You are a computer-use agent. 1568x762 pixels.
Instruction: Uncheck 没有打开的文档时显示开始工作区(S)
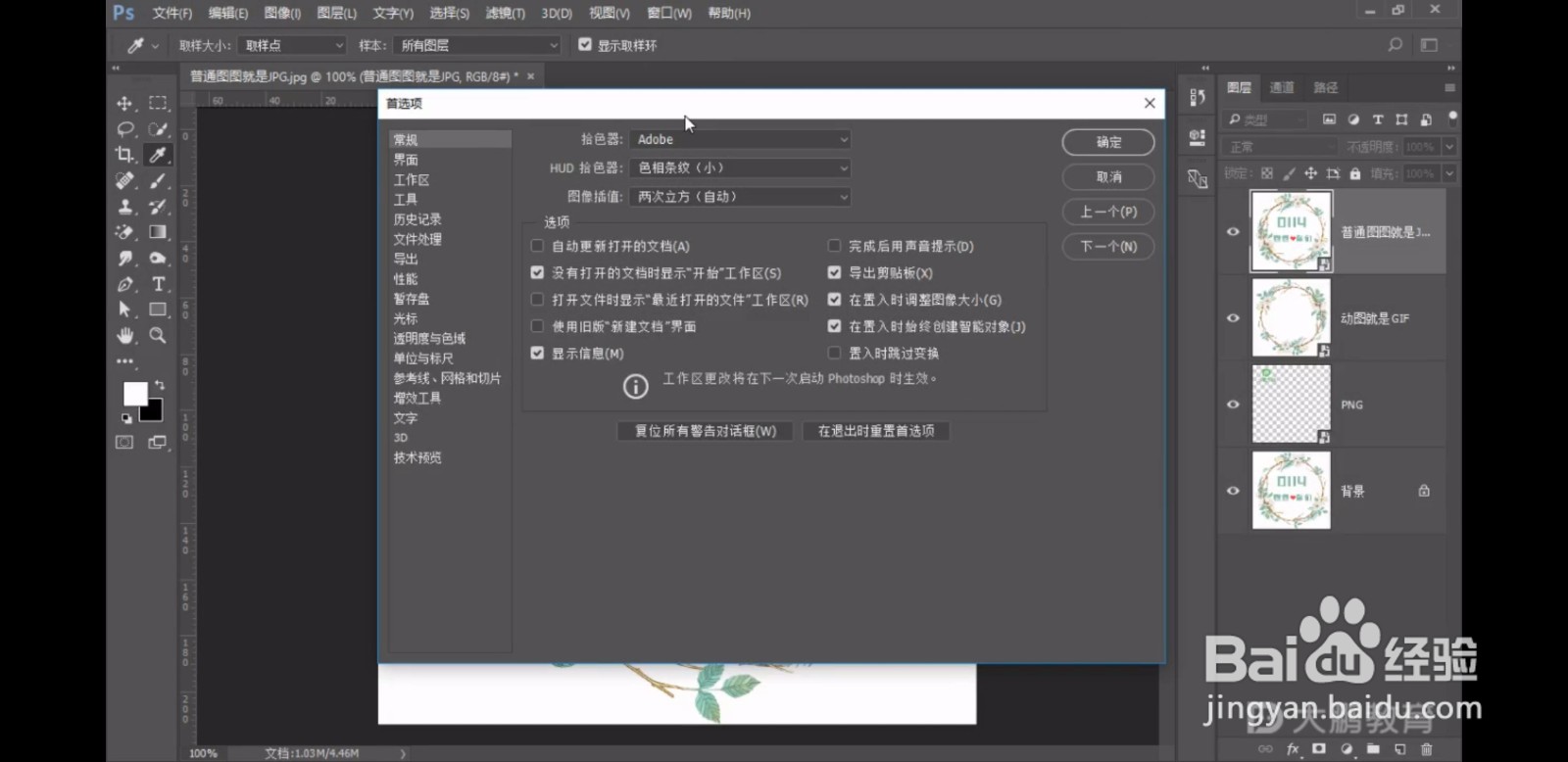[537, 273]
